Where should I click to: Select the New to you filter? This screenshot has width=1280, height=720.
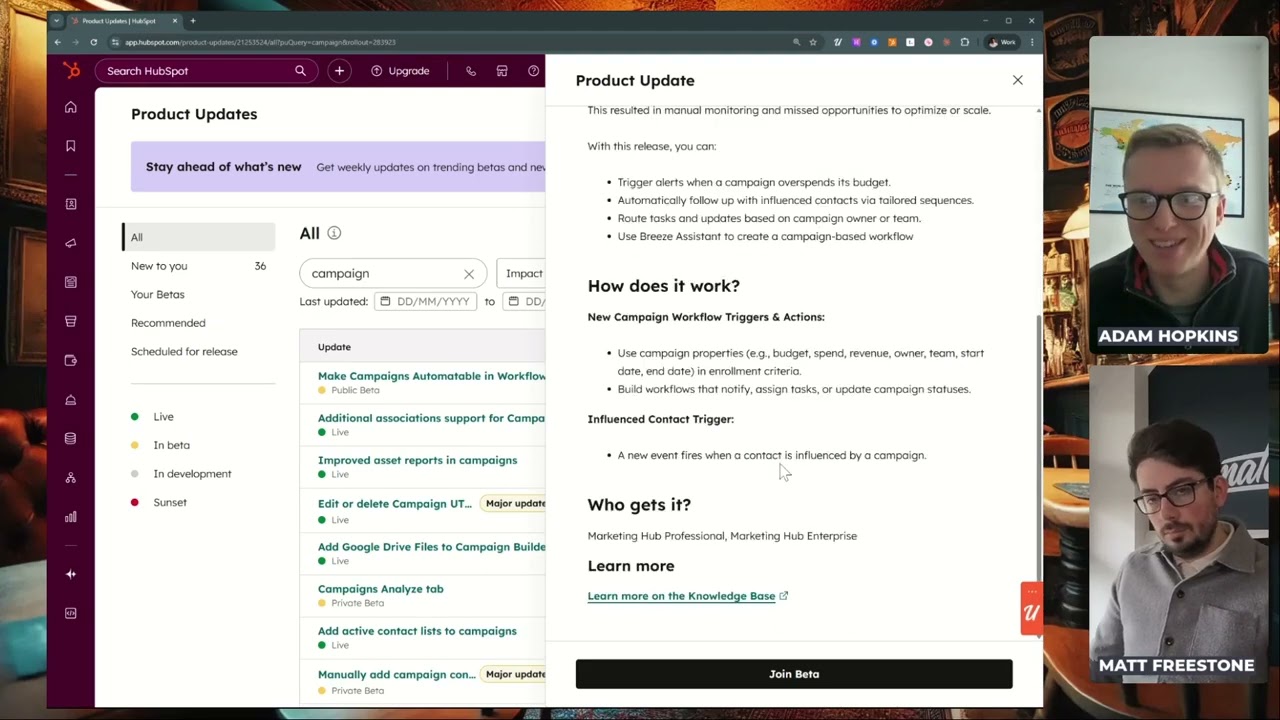point(159,266)
